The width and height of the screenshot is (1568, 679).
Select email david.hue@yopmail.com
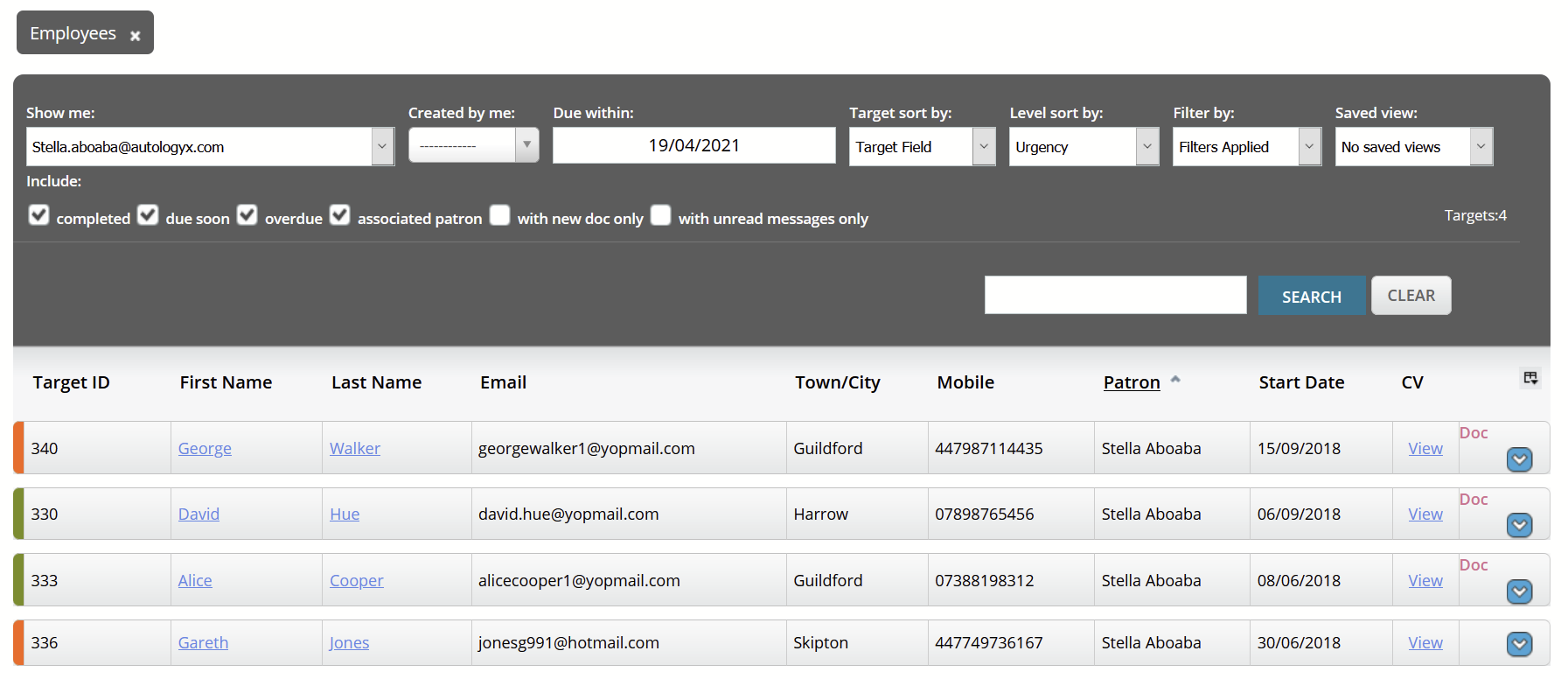click(x=568, y=514)
